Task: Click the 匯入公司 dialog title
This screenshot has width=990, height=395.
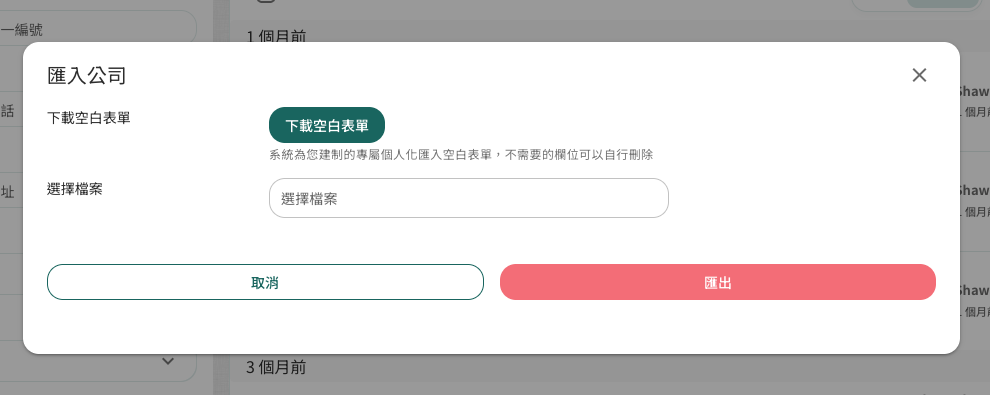Action: pos(86,76)
